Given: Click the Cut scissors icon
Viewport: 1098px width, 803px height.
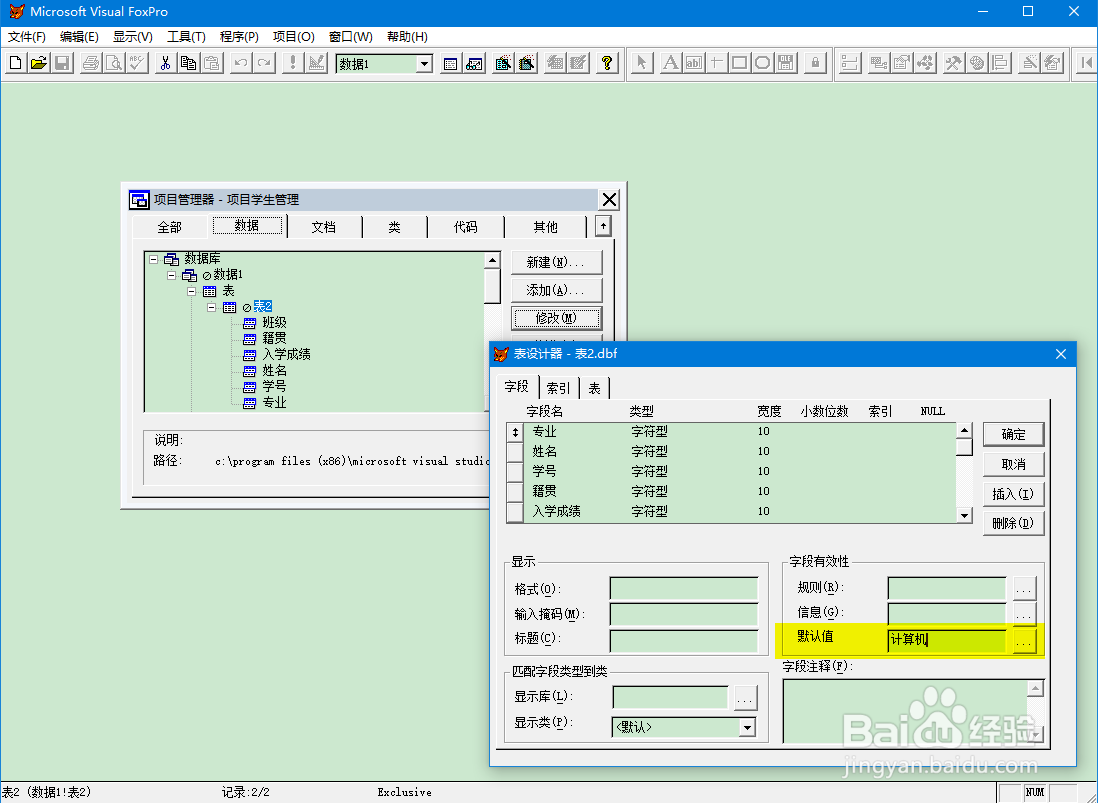Looking at the screenshot, I should pyautogui.click(x=165, y=63).
